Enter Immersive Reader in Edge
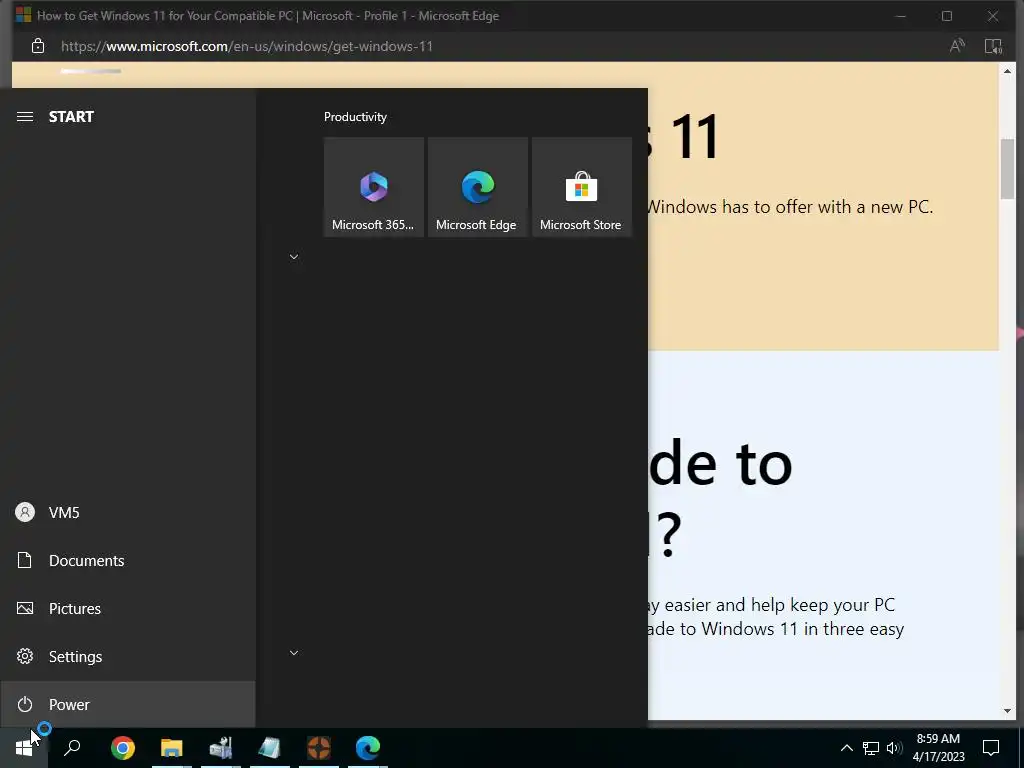 993,46
